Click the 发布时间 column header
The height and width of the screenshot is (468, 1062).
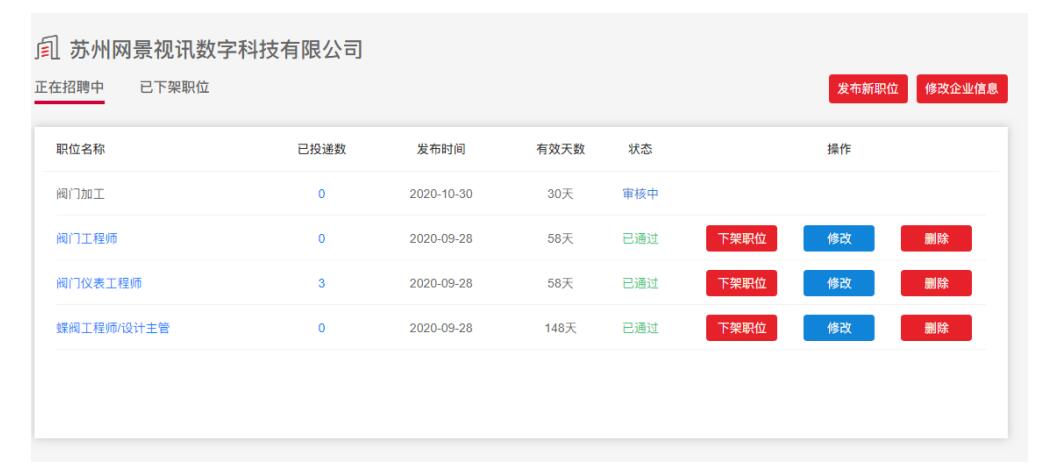click(441, 149)
